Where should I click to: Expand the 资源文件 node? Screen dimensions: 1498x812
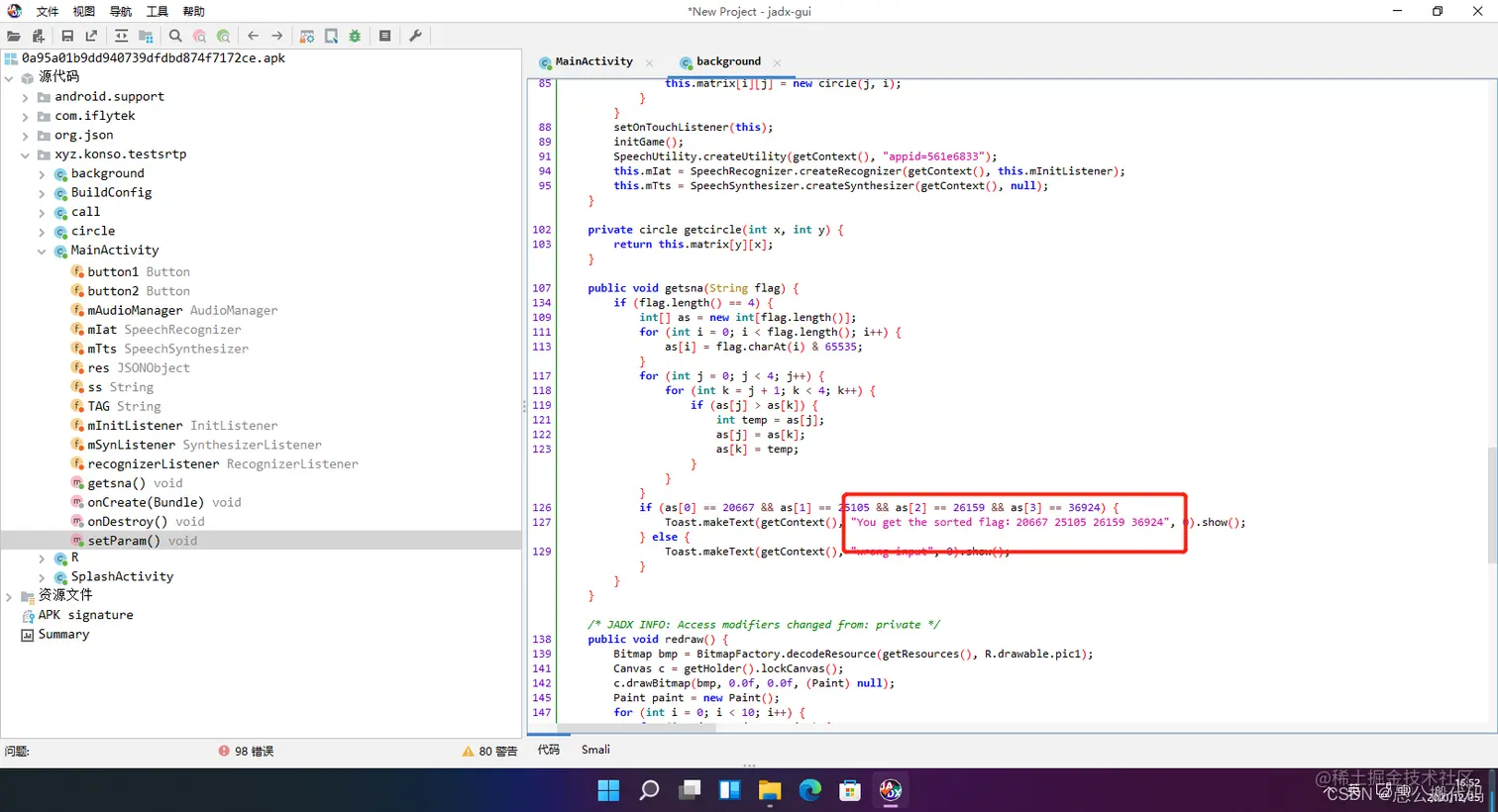click(9, 596)
